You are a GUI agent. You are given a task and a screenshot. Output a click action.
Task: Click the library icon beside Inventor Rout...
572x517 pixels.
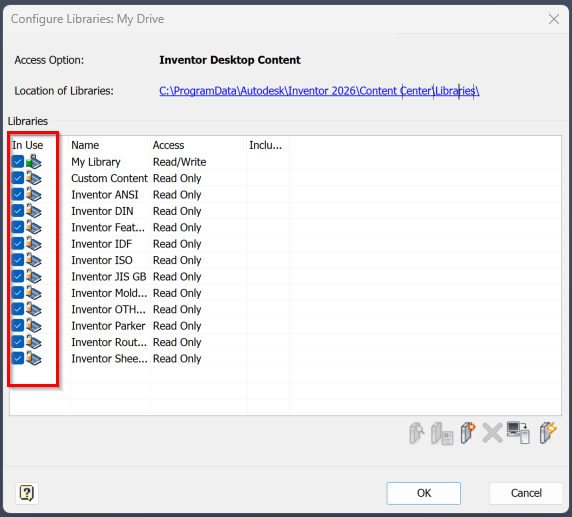[34, 342]
